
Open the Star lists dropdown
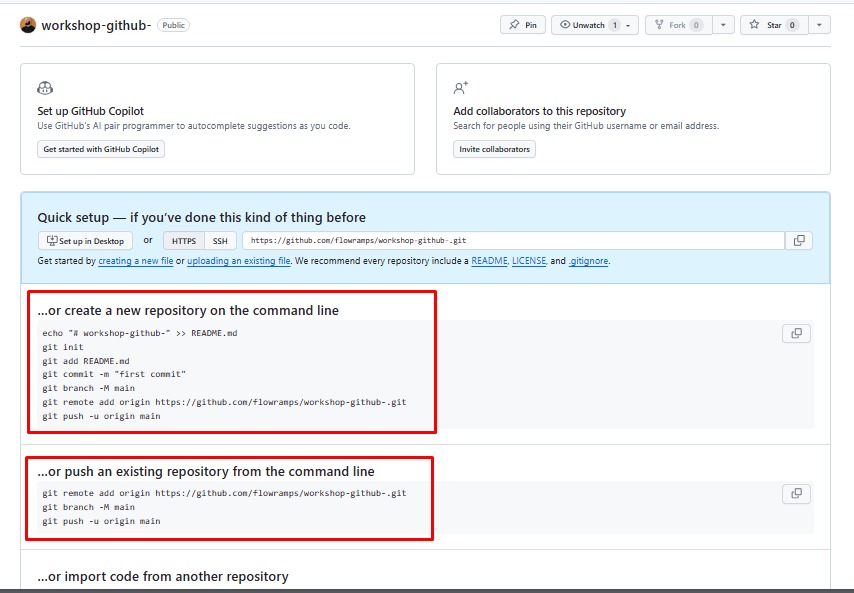tap(819, 25)
